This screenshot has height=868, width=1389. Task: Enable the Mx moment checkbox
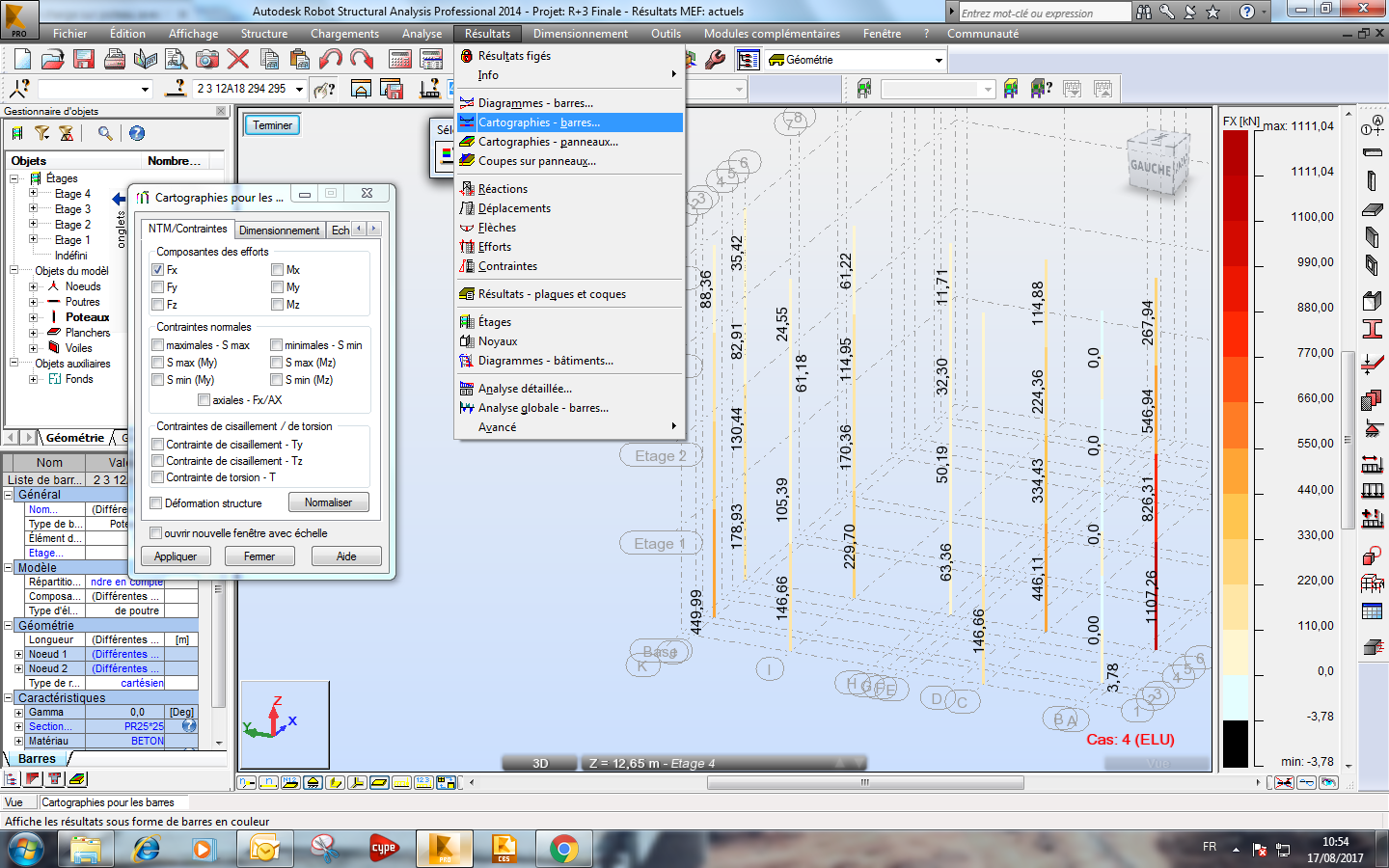coord(277,270)
